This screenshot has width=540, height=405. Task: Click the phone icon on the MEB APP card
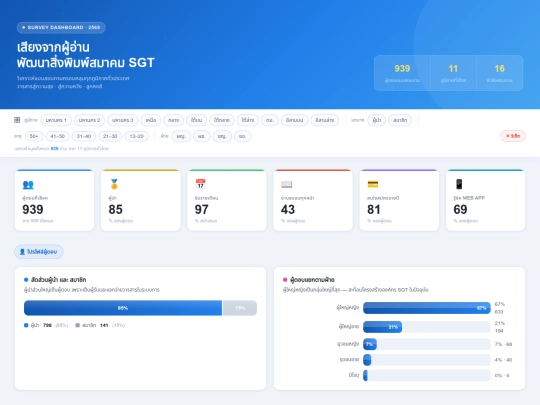coord(459,184)
